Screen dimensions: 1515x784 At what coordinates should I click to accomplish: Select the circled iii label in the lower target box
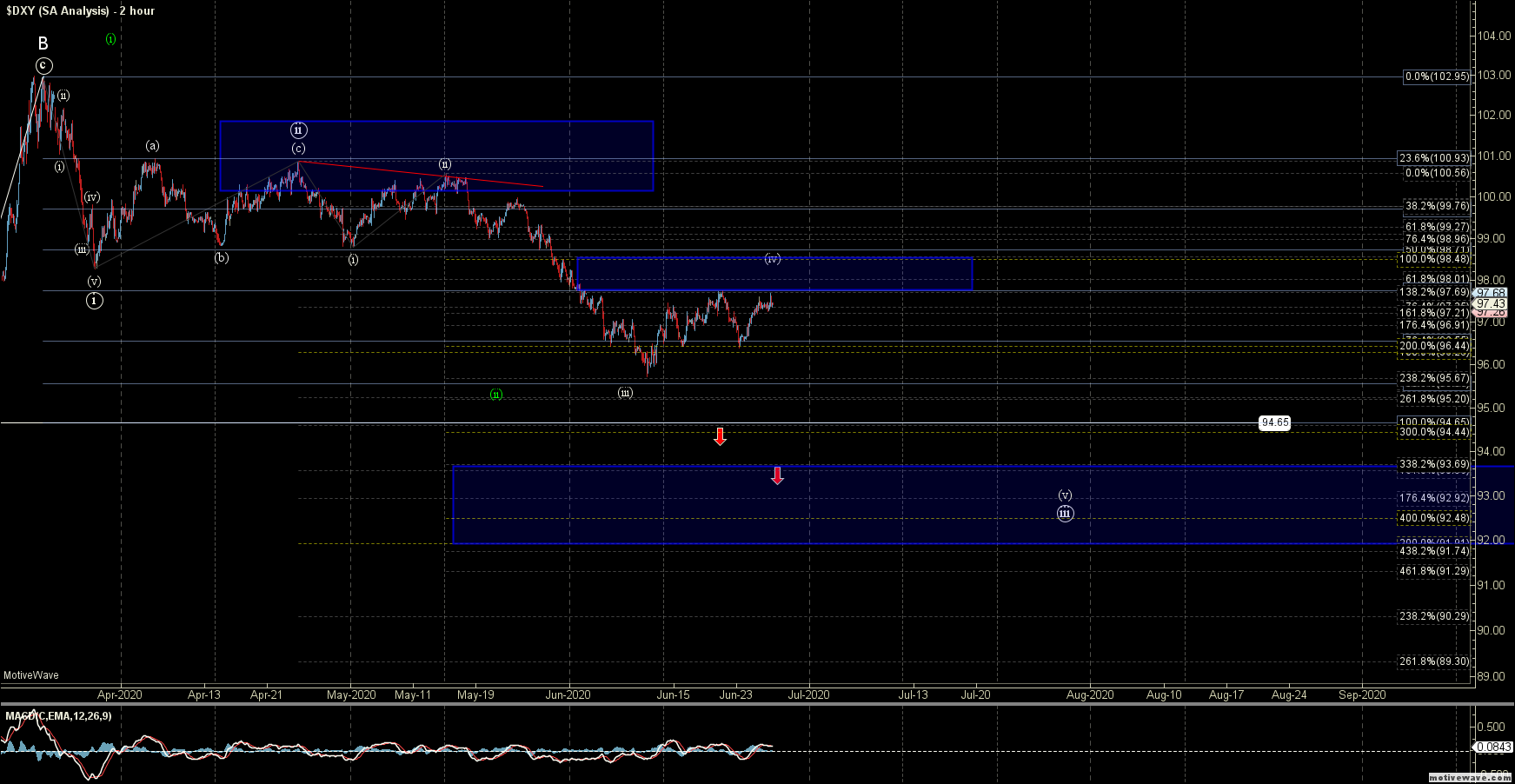tap(1065, 514)
